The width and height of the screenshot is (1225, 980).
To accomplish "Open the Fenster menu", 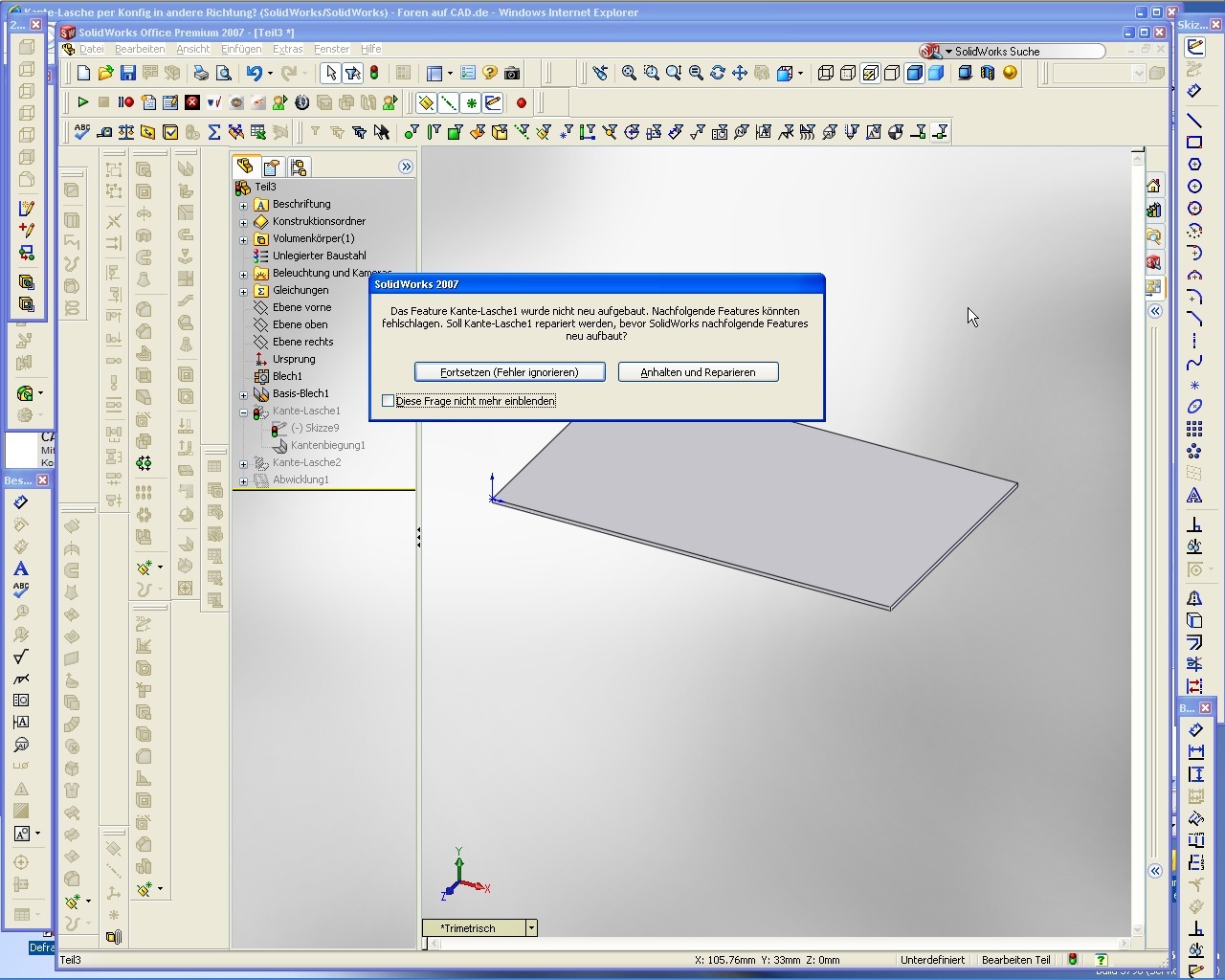I will [x=332, y=49].
